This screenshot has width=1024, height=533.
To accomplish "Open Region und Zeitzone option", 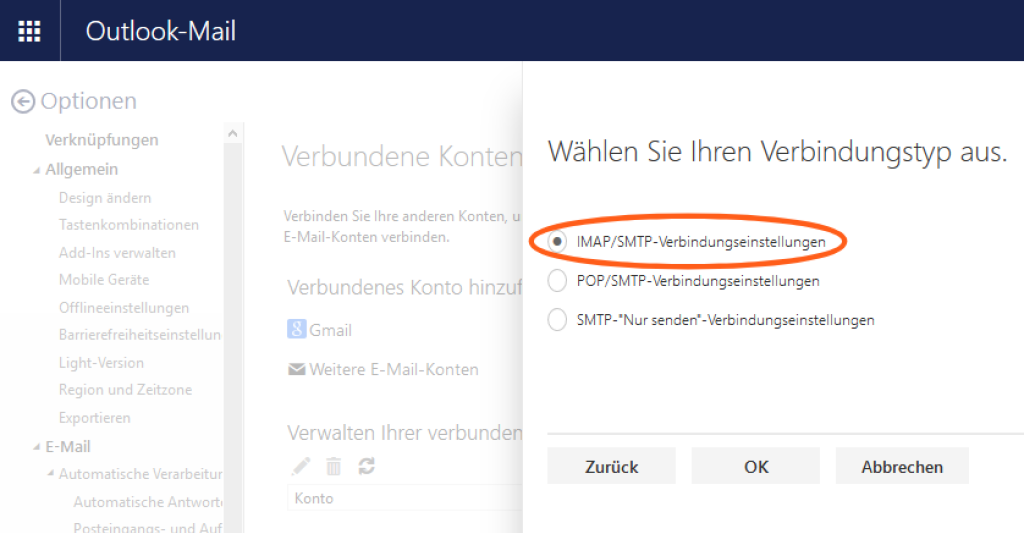I will click(x=125, y=390).
